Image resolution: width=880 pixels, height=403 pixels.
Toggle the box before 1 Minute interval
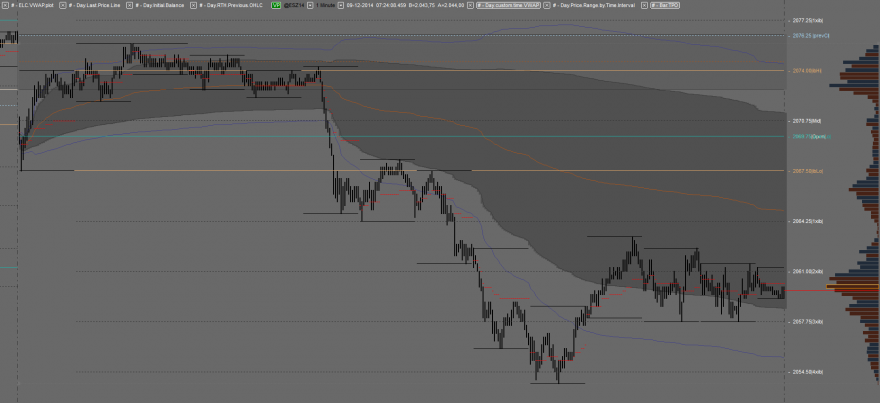pos(310,5)
